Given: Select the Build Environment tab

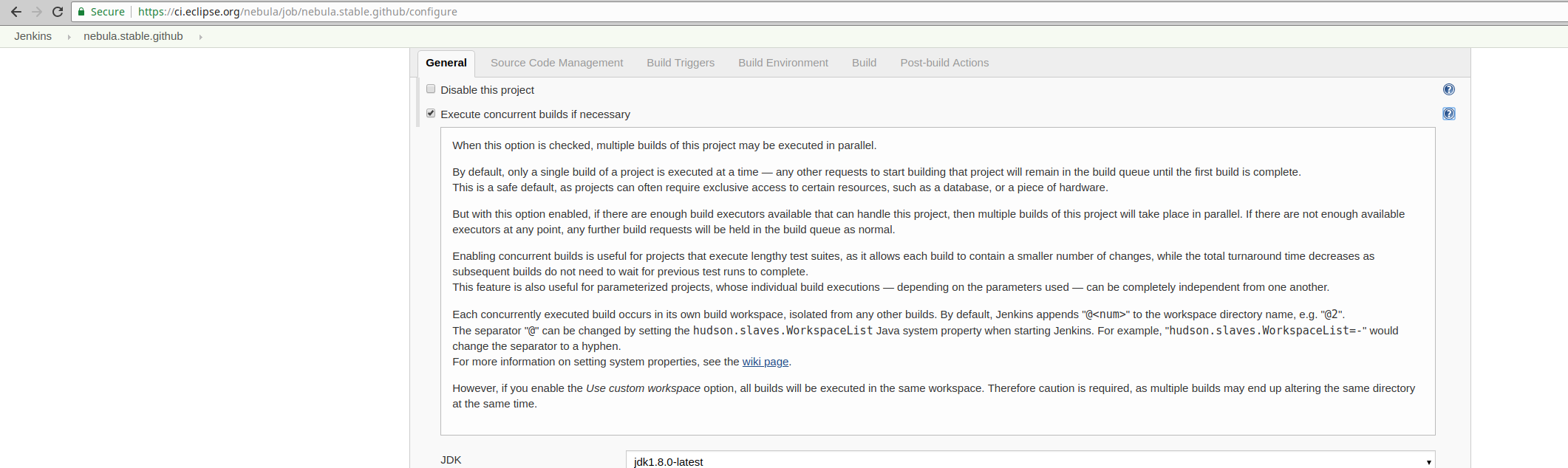Looking at the screenshot, I should click(x=783, y=63).
